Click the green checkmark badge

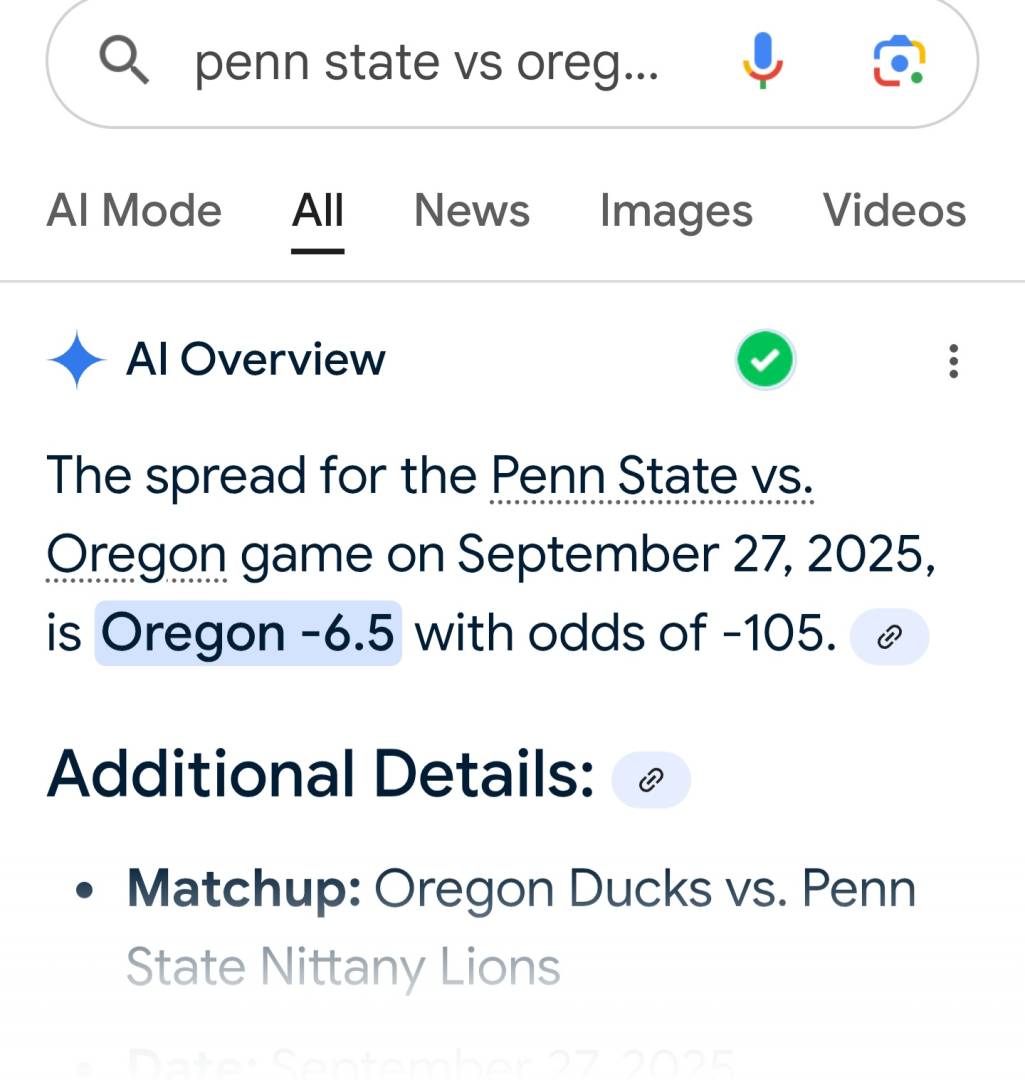point(765,360)
